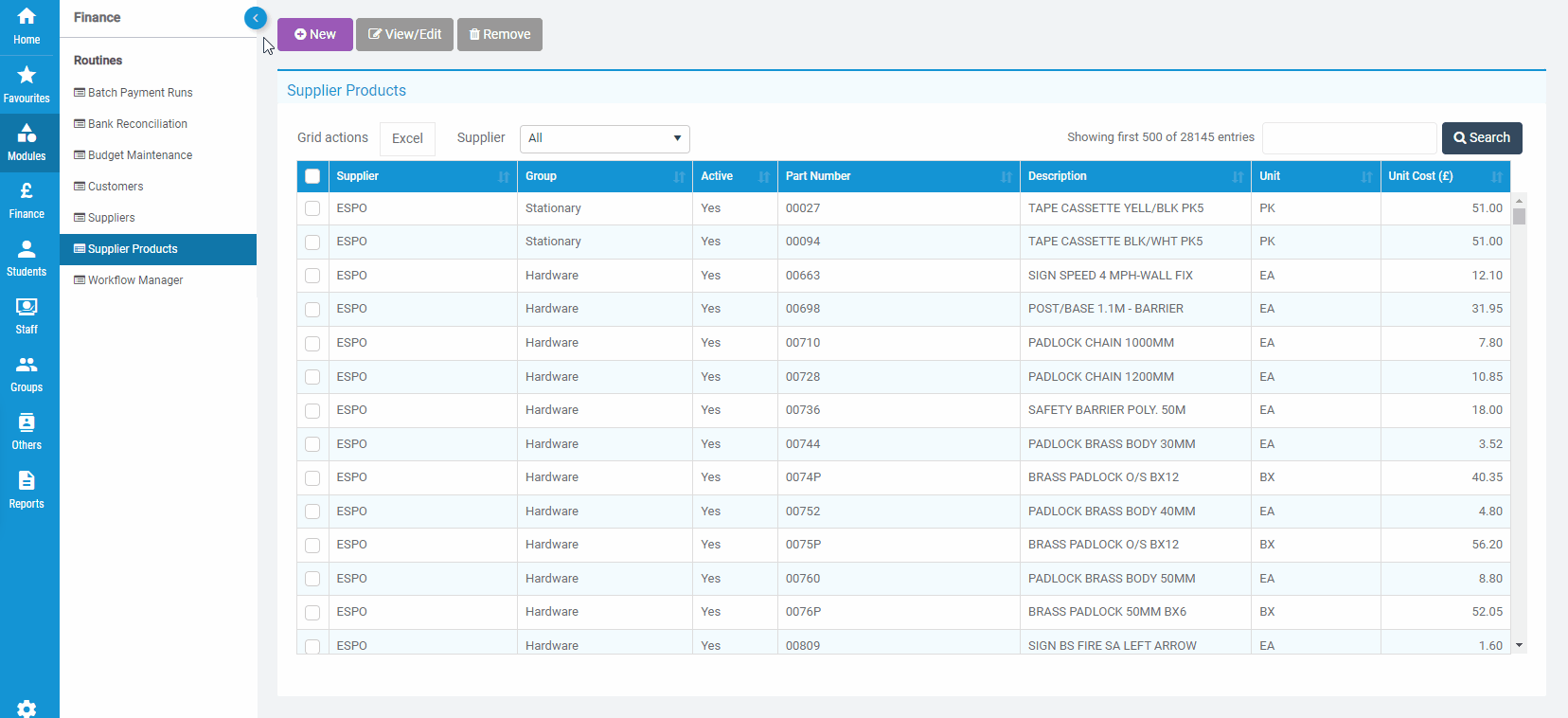Image resolution: width=1568 pixels, height=718 pixels.
Task: Click the New button
Action: coord(315,34)
